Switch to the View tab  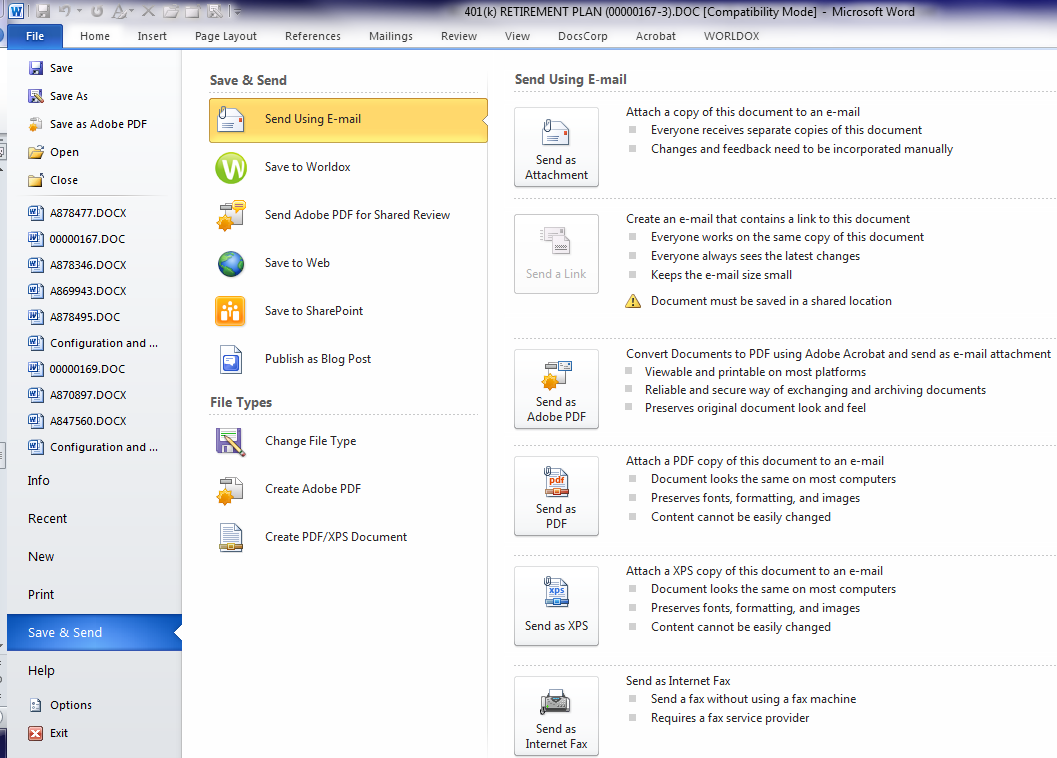click(x=518, y=36)
